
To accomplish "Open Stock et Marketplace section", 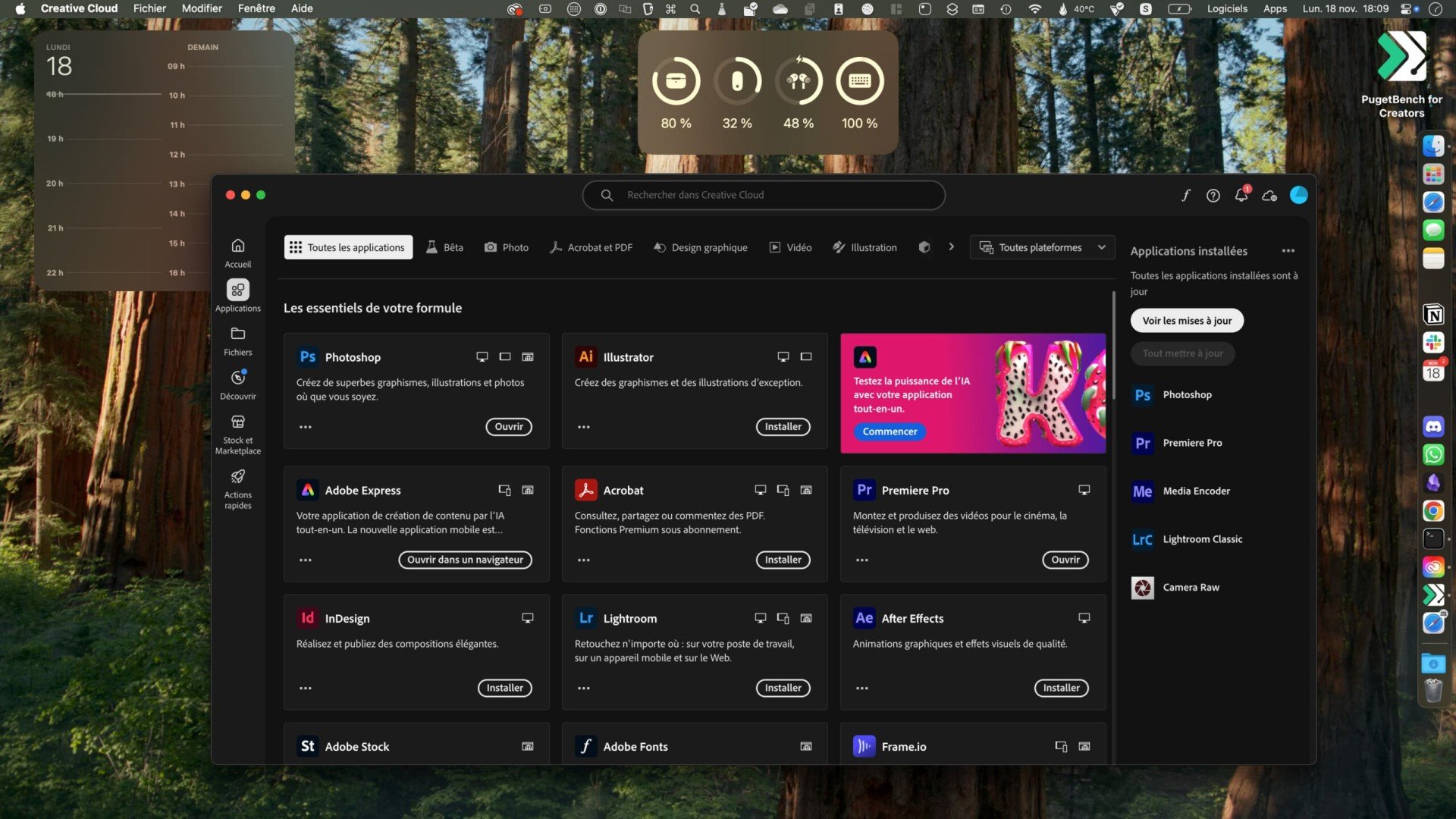I will [237, 434].
